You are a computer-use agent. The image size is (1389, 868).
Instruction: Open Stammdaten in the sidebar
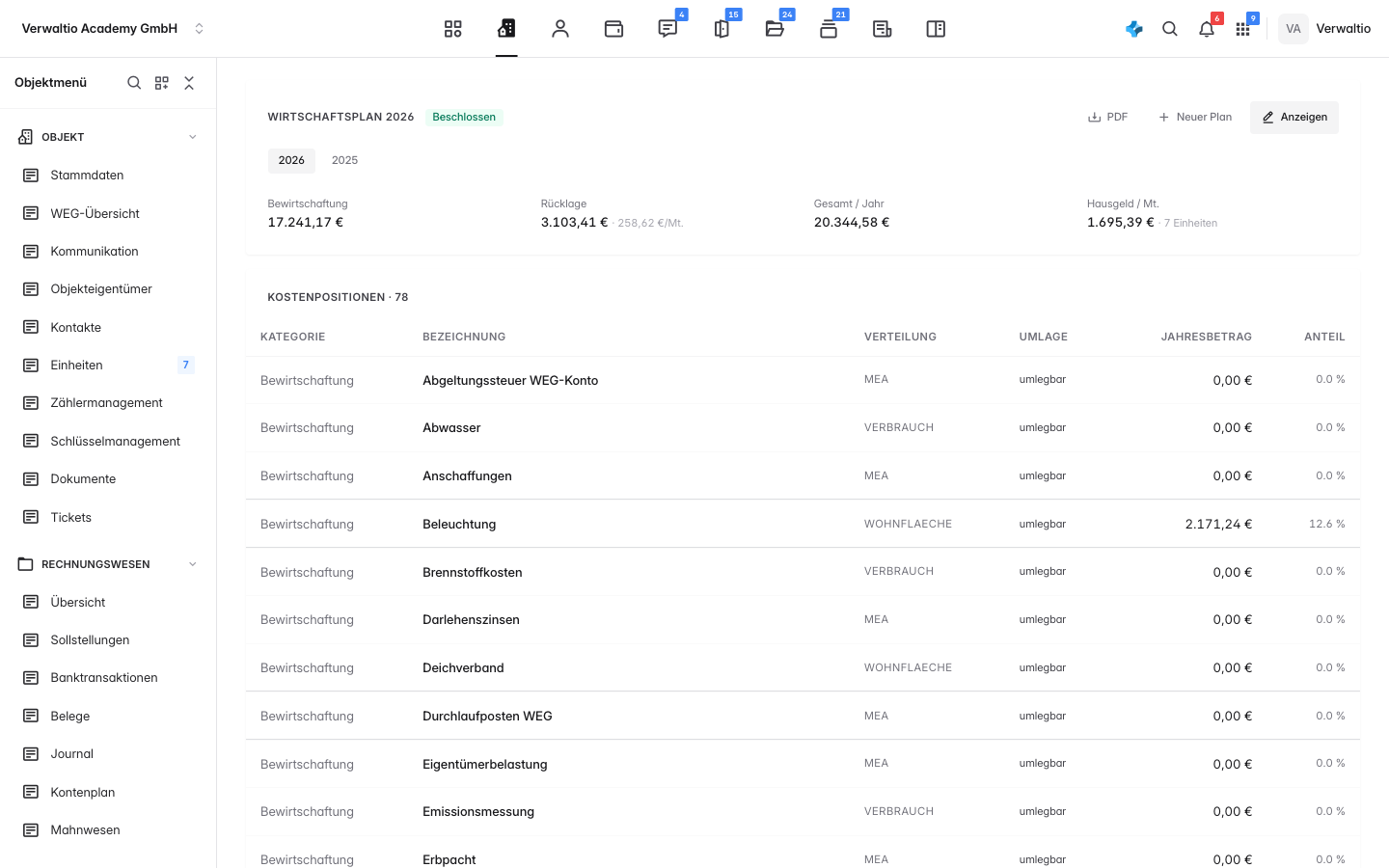click(108, 176)
